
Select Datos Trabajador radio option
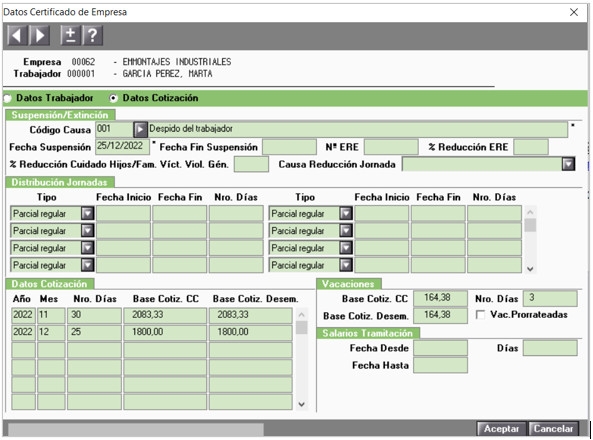coord(7,98)
